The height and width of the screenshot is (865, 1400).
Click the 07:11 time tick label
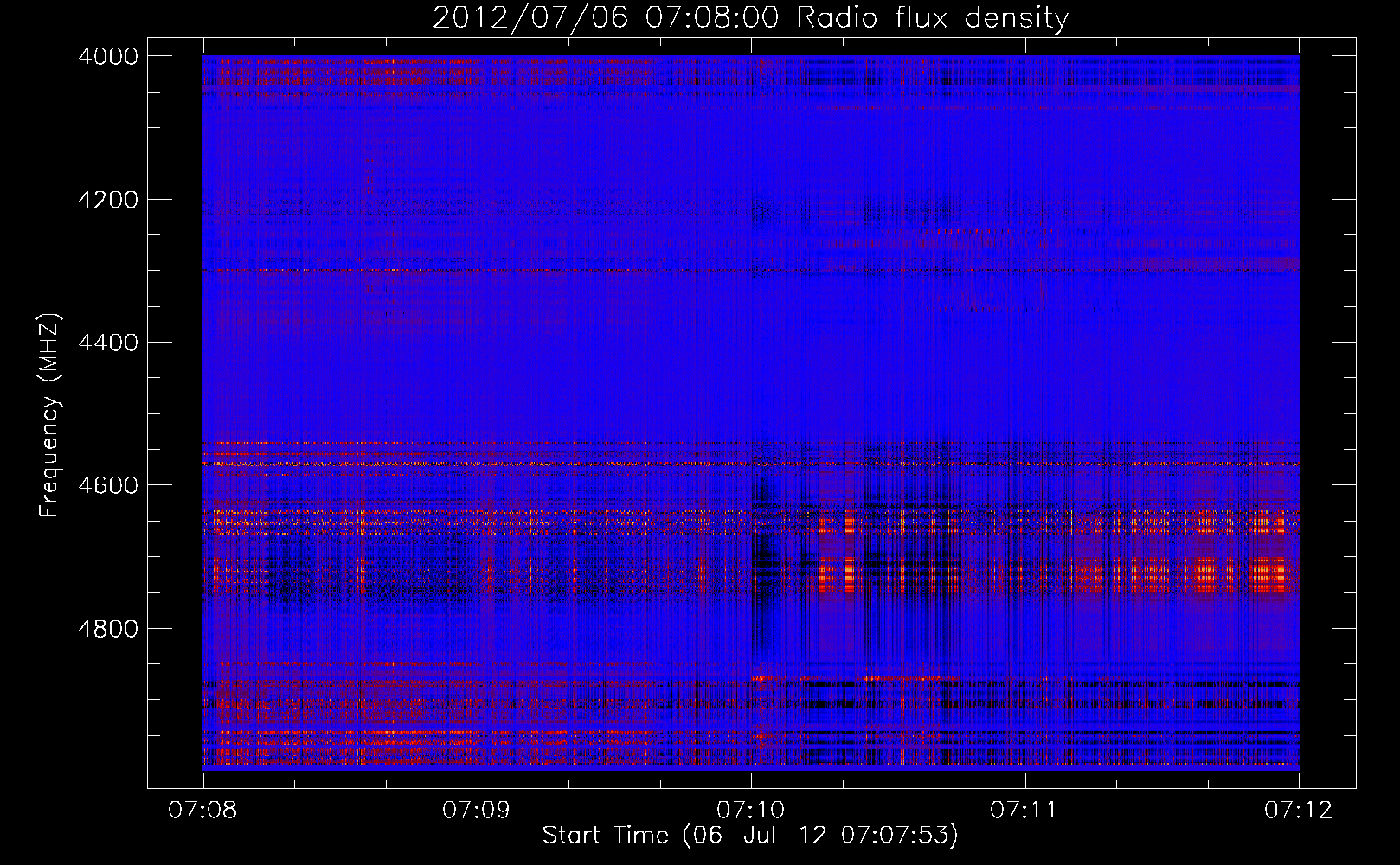coord(1024,810)
